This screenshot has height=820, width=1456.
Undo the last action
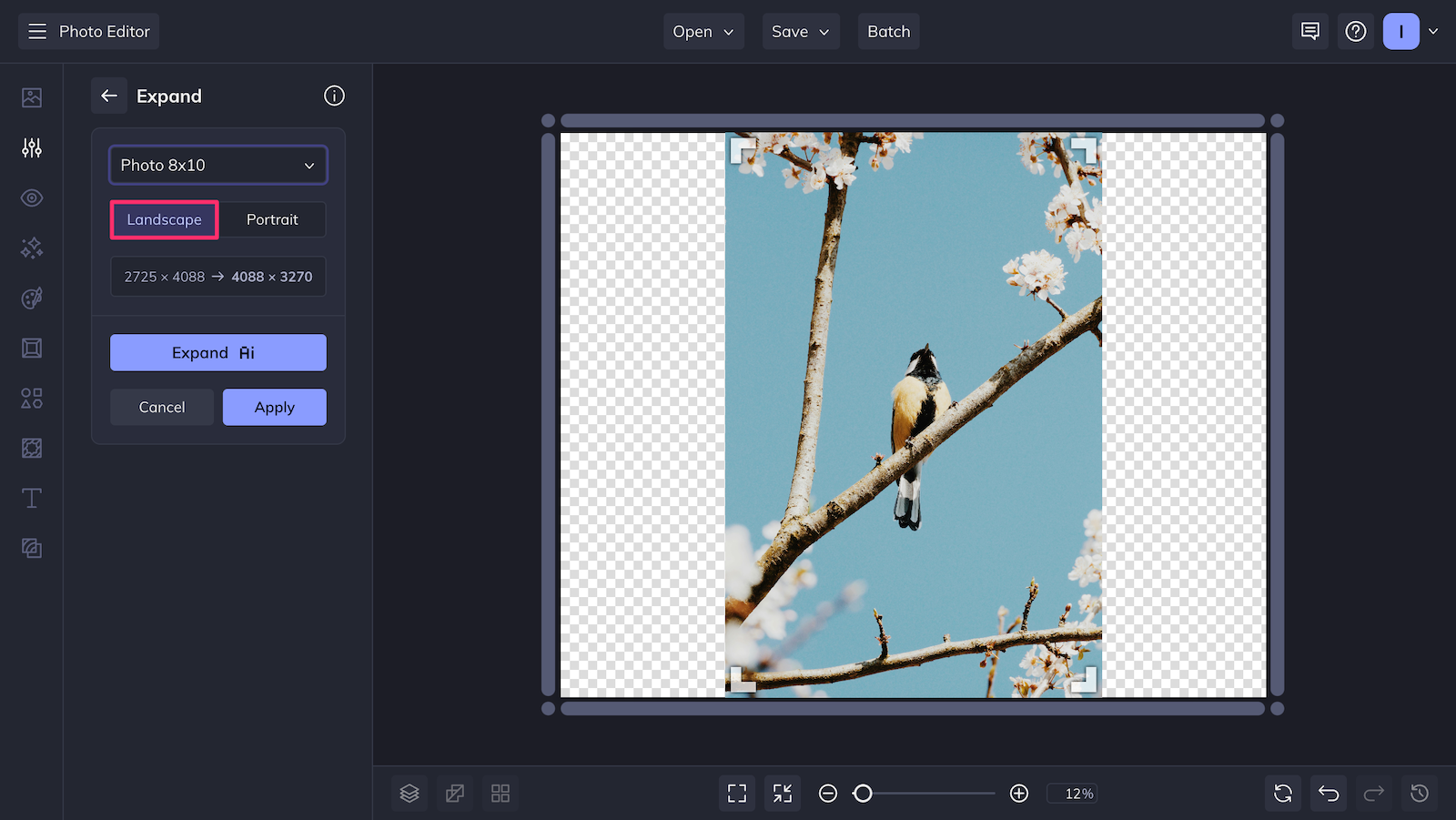coord(1328,793)
